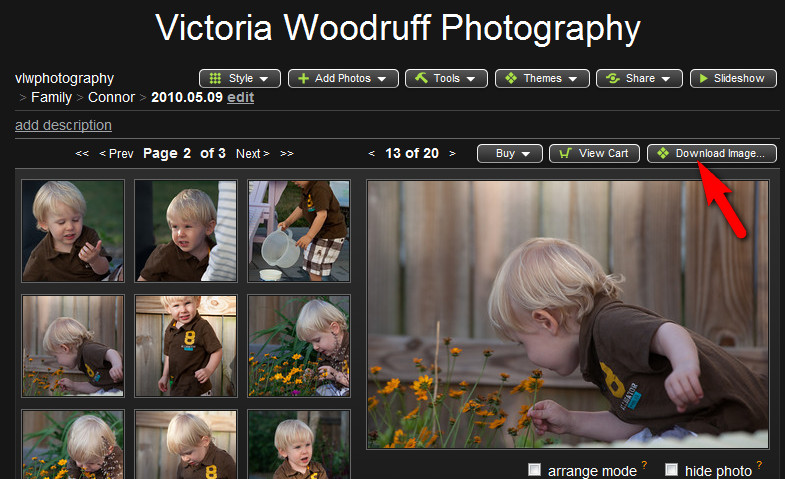
Task: Open the Add Photos dropdown
Action: pos(343,79)
